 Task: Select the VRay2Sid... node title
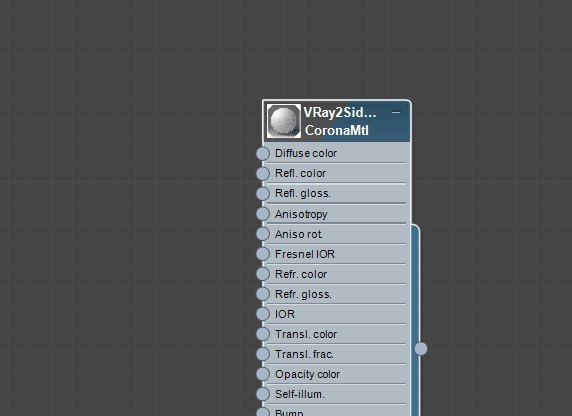pyautogui.click(x=340, y=112)
